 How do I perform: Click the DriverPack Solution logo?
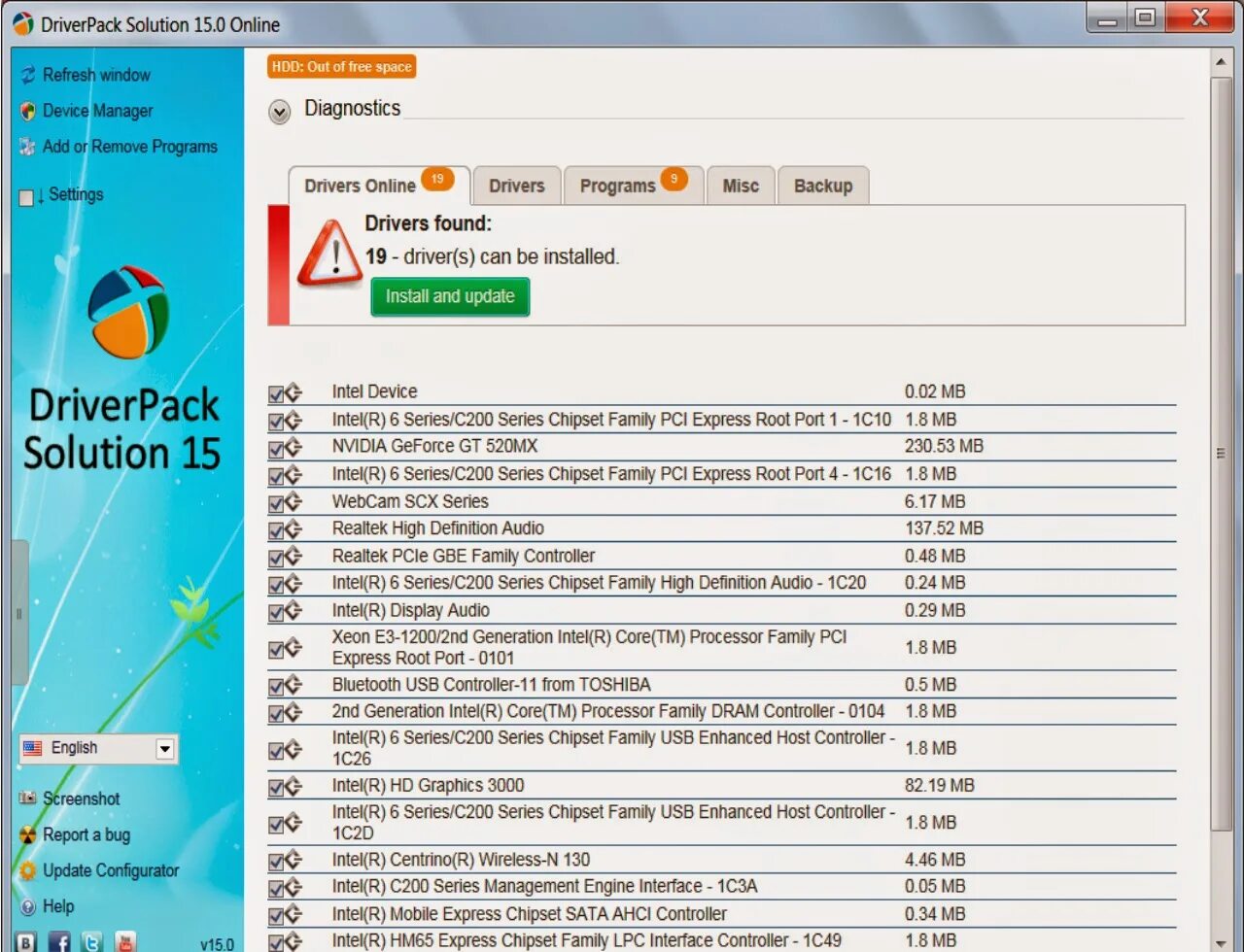pos(128,312)
